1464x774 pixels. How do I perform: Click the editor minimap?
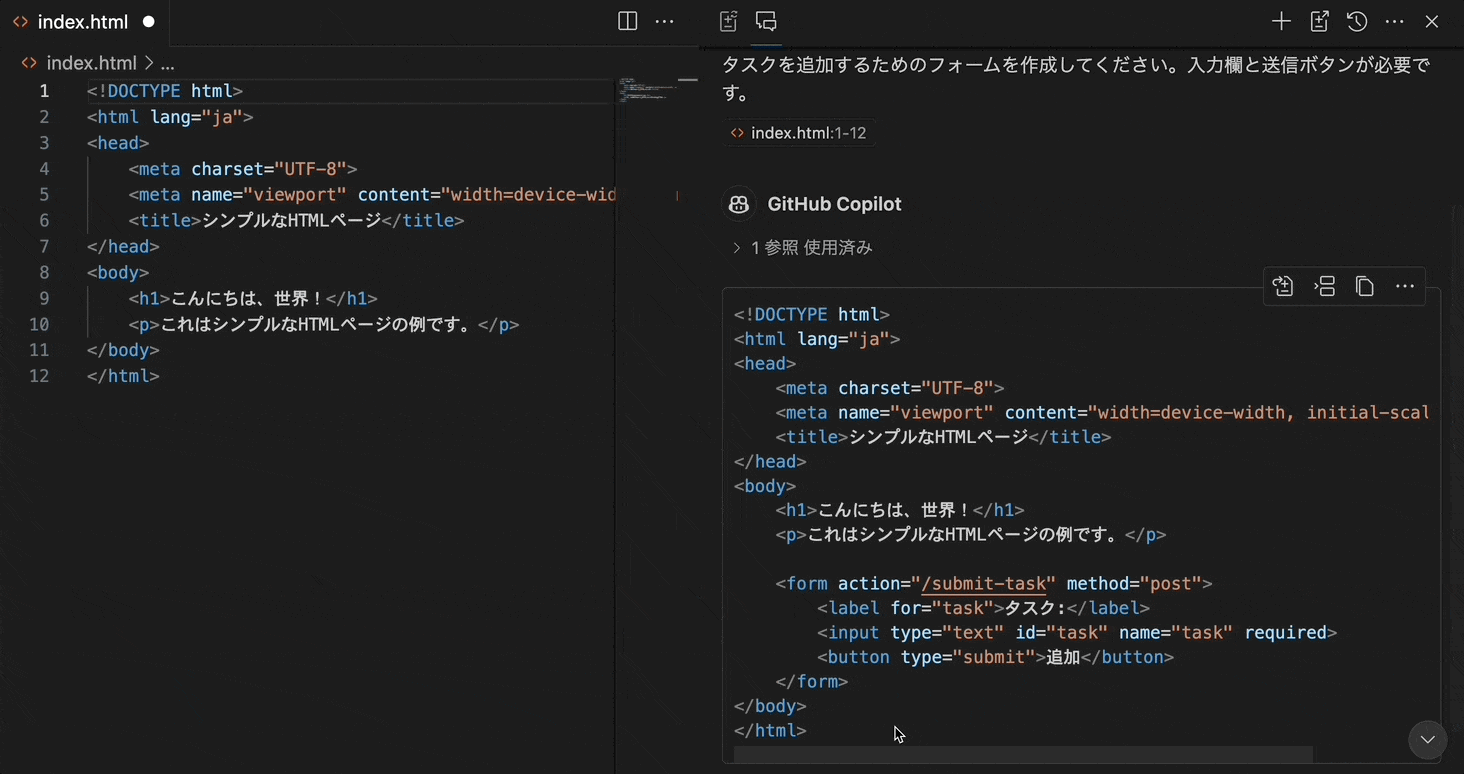[649, 90]
